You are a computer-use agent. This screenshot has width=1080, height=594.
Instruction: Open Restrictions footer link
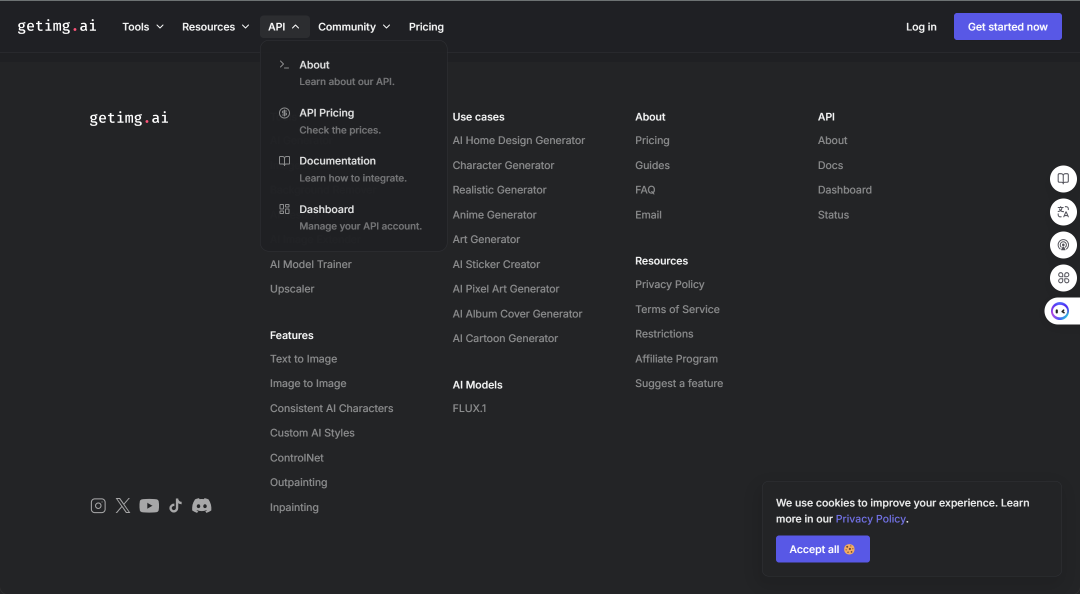(x=664, y=334)
